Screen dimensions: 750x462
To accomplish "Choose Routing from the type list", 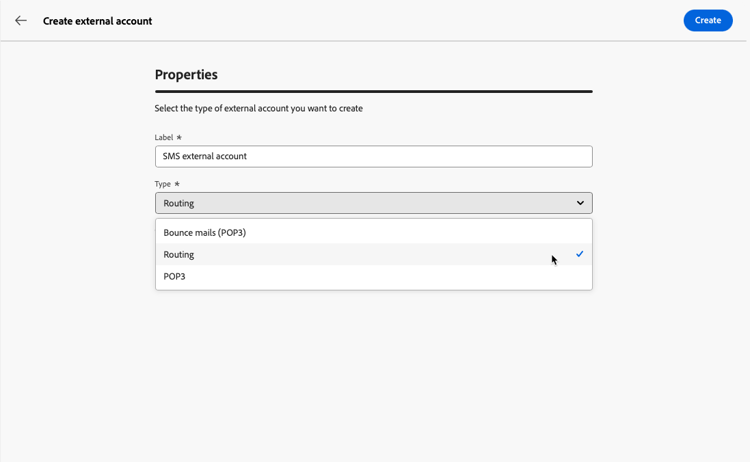I will (179, 255).
